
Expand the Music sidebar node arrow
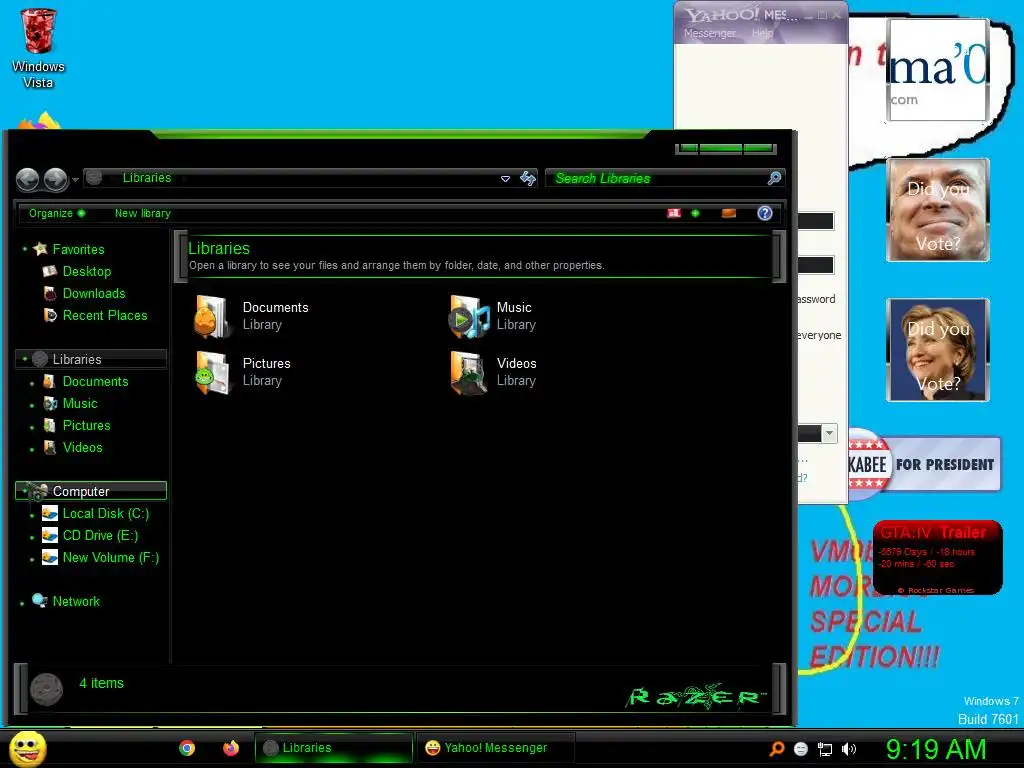[x=32, y=406]
